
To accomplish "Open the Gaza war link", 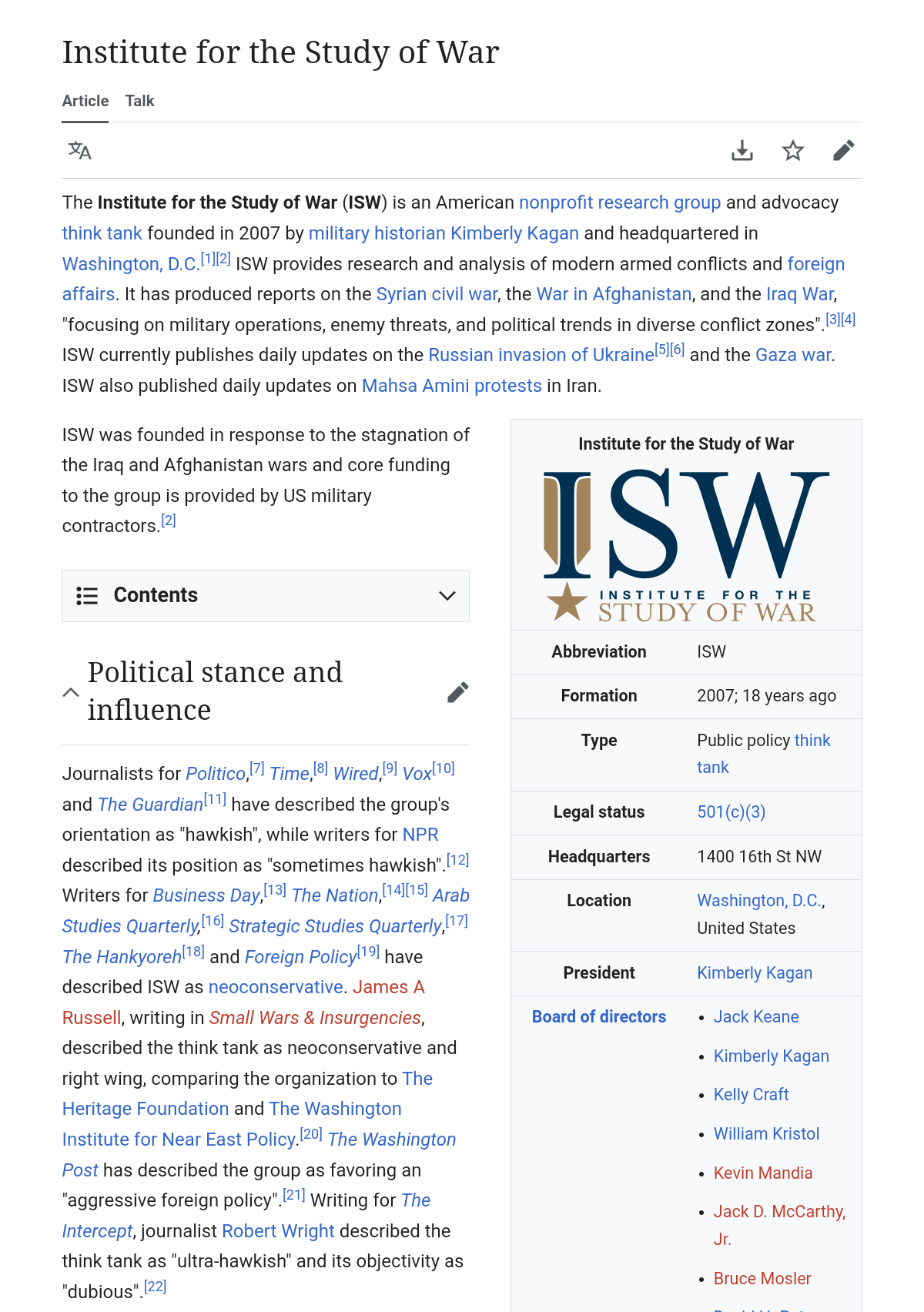I will [793, 355].
